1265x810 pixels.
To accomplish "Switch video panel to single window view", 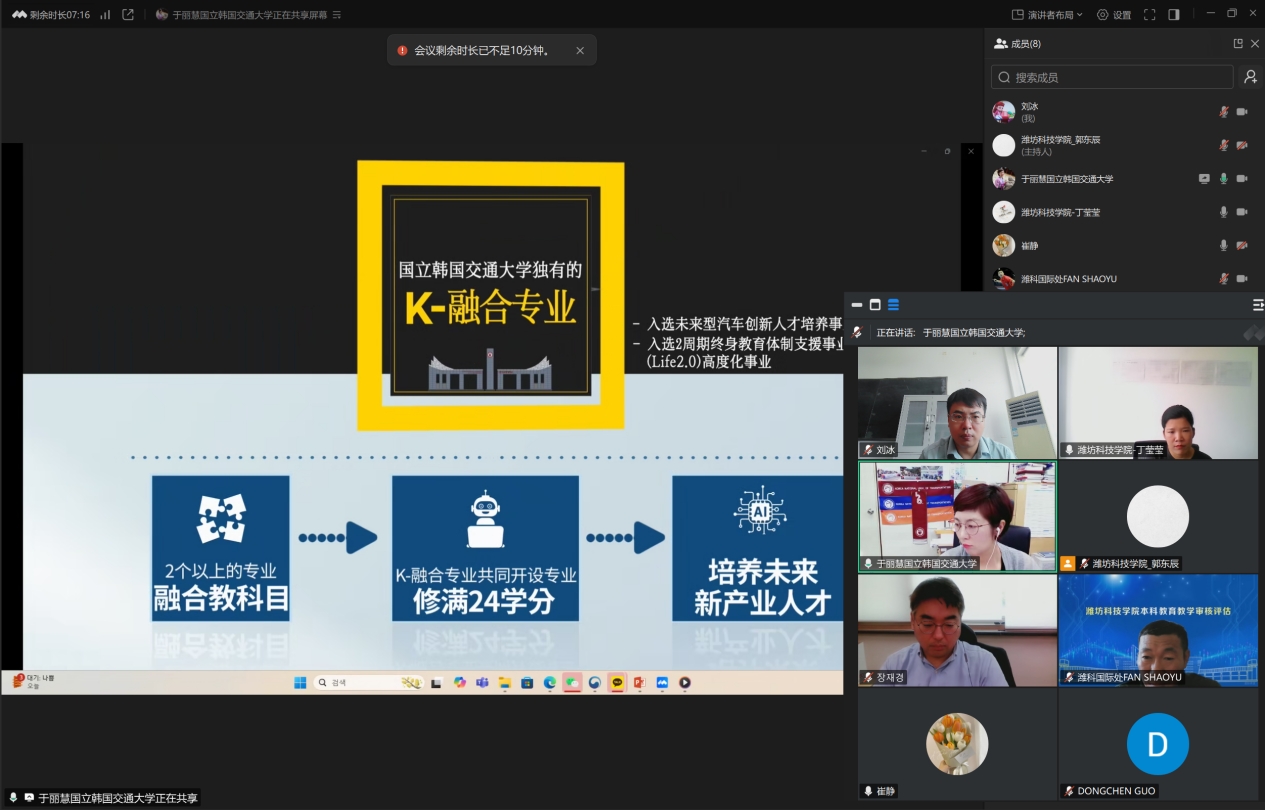I will tap(875, 305).
